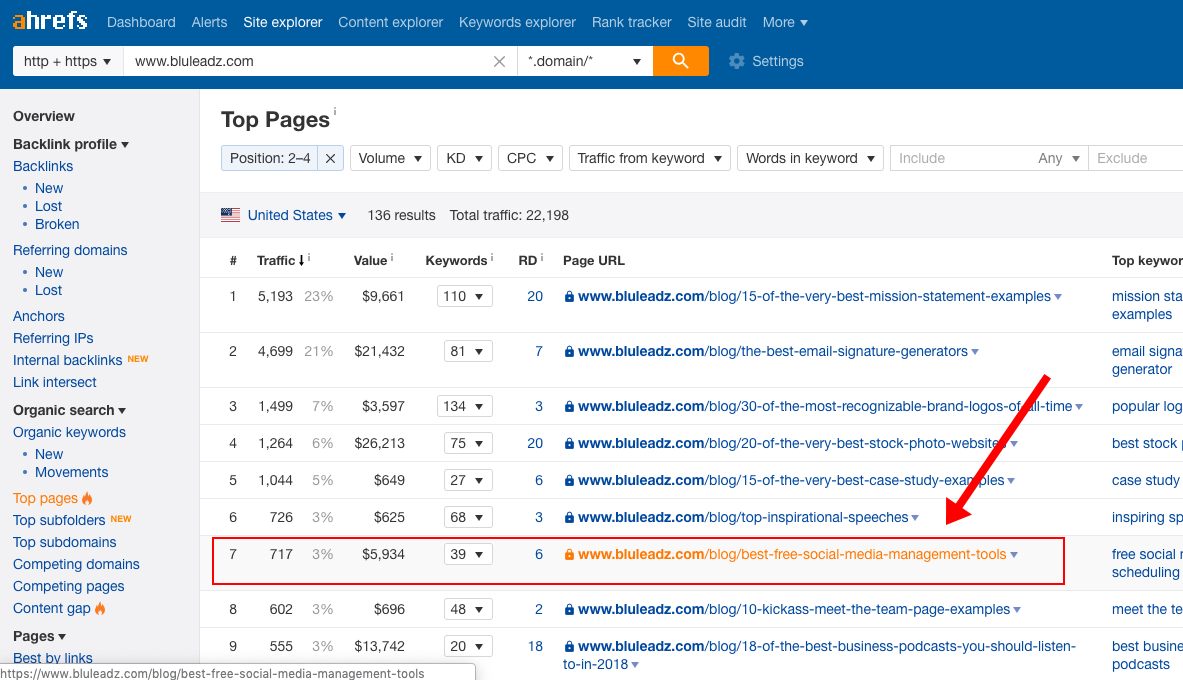The image size is (1183, 680).
Task: Go to Keywords explorer
Action: (x=517, y=23)
